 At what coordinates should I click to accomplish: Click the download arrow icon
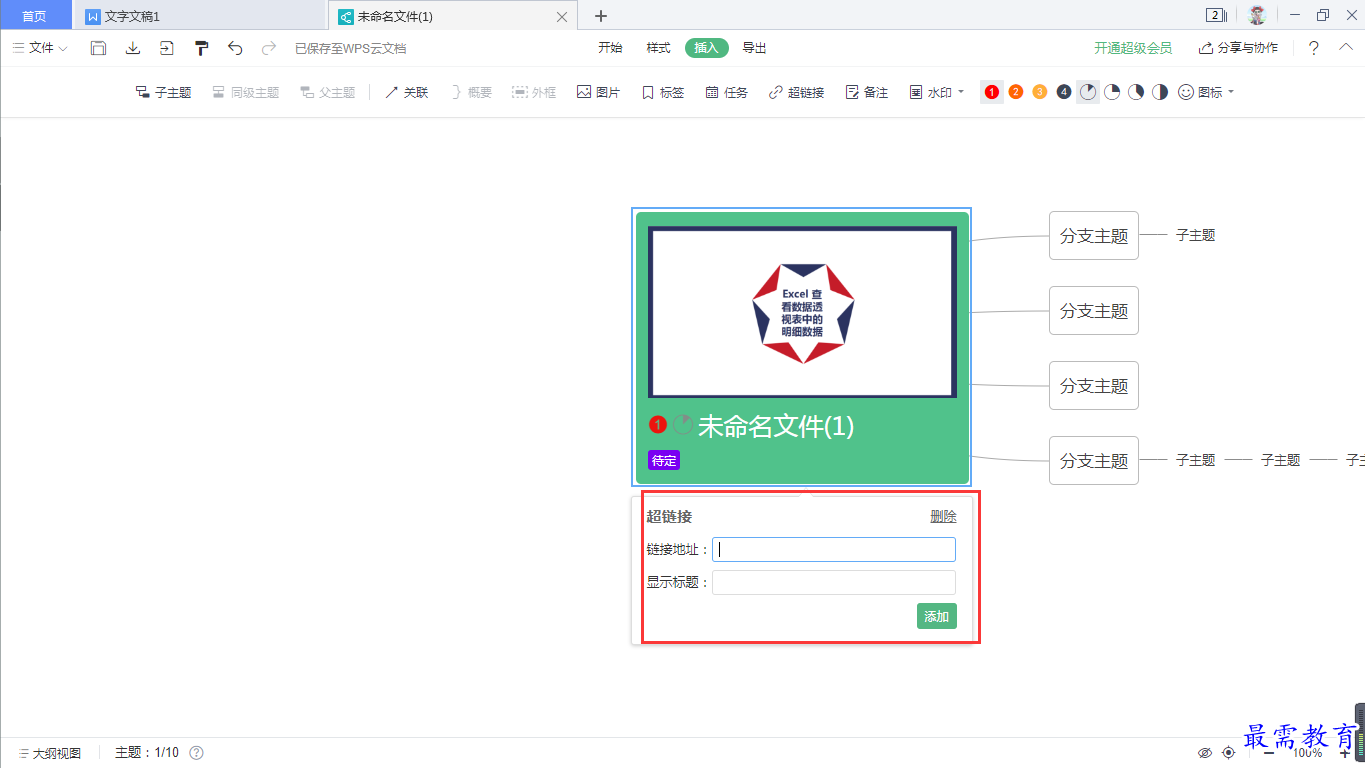click(132, 48)
